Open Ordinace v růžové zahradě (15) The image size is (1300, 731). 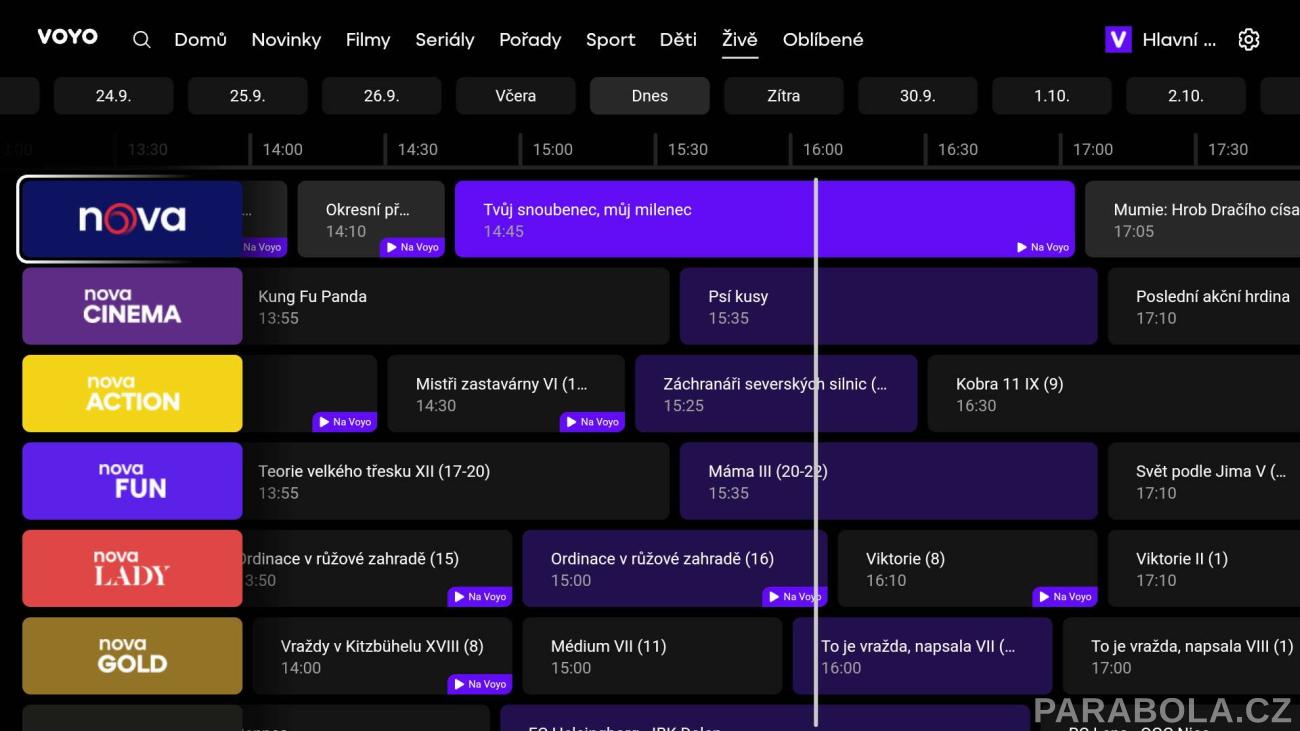click(x=377, y=569)
